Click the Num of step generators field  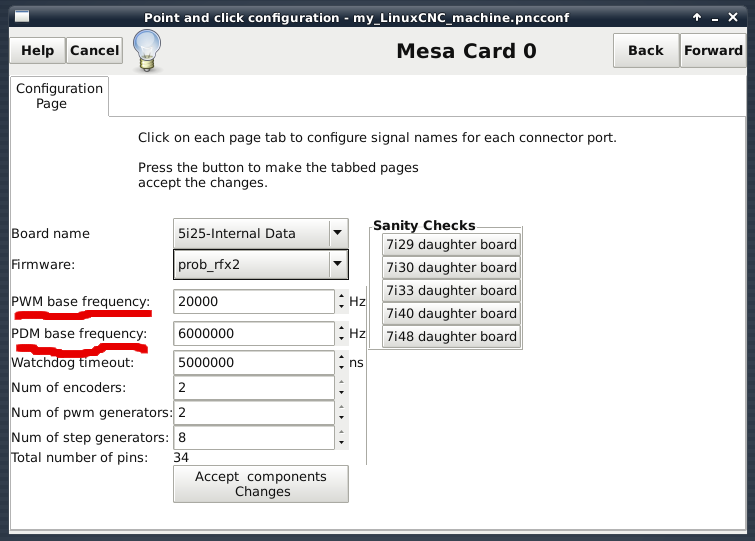point(253,438)
